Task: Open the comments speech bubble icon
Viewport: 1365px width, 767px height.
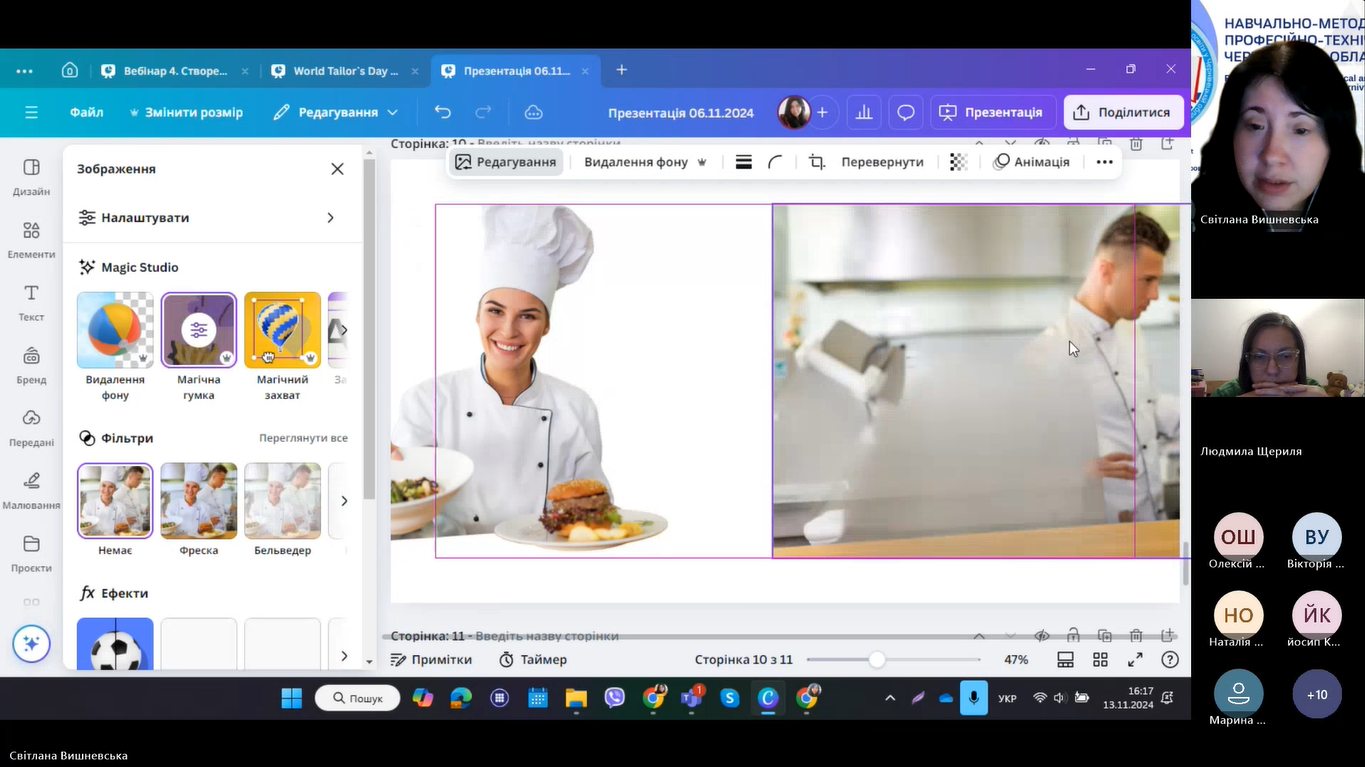Action: [x=906, y=112]
